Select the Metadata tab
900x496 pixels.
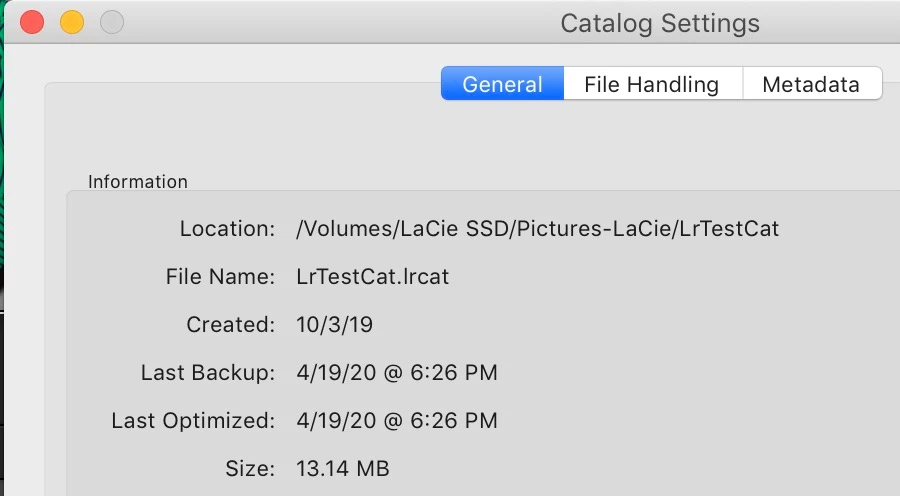point(811,84)
